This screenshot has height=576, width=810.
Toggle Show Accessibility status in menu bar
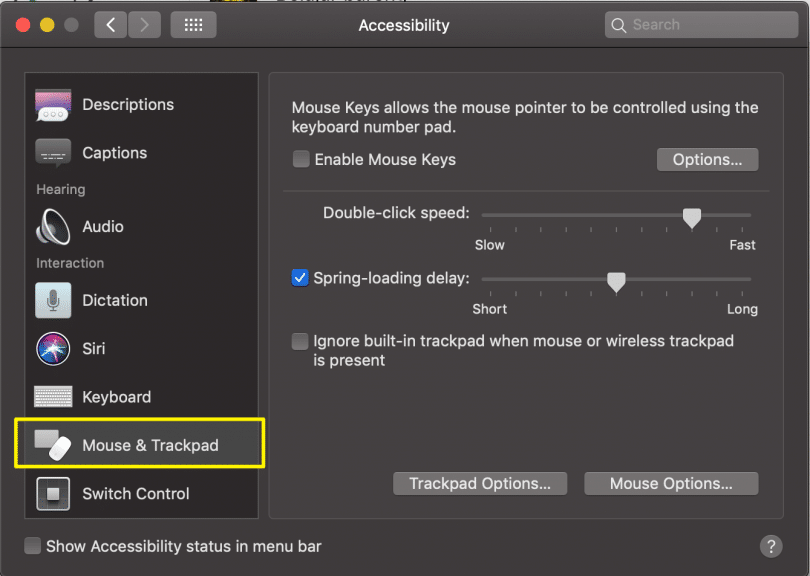pos(33,546)
